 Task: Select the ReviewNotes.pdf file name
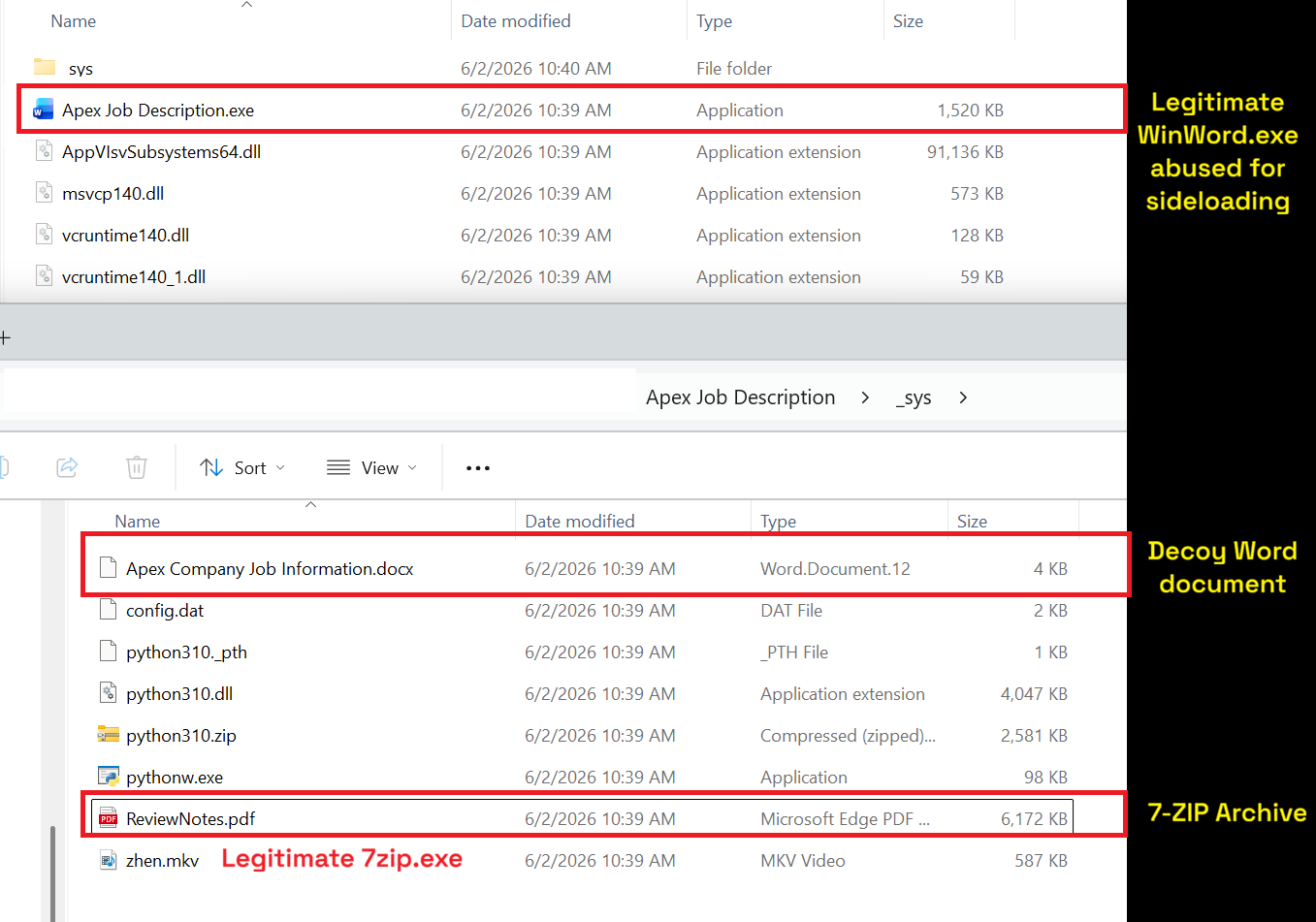pyautogui.click(x=191, y=818)
